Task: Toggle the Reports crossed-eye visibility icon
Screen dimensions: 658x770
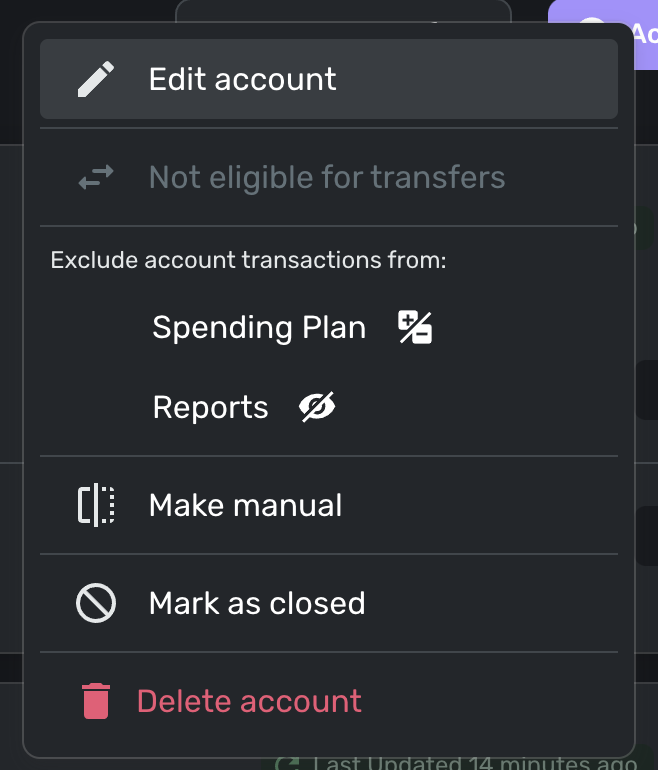Action: click(318, 407)
